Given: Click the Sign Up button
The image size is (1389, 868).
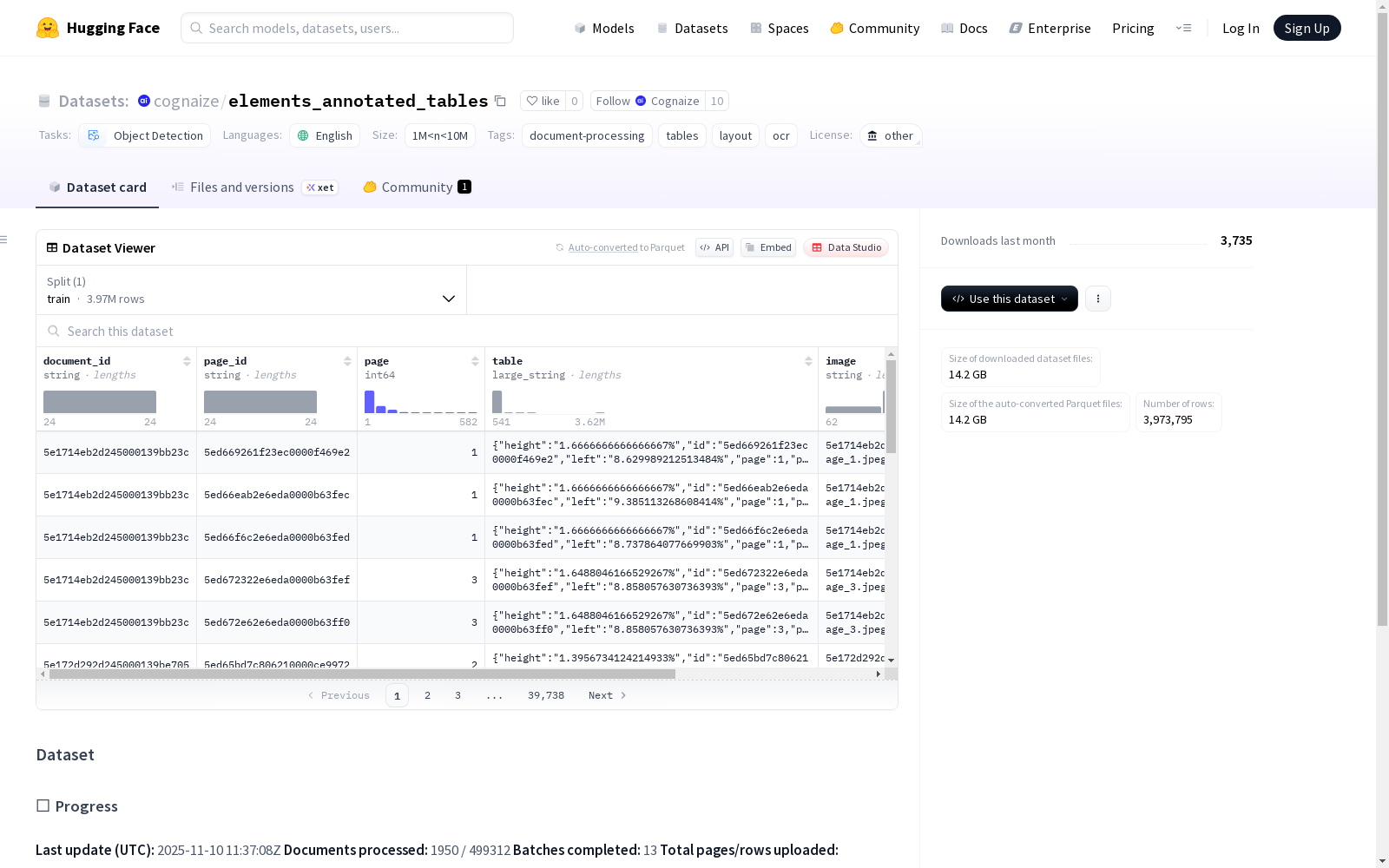Looking at the screenshot, I should pyautogui.click(x=1307, y=28).
